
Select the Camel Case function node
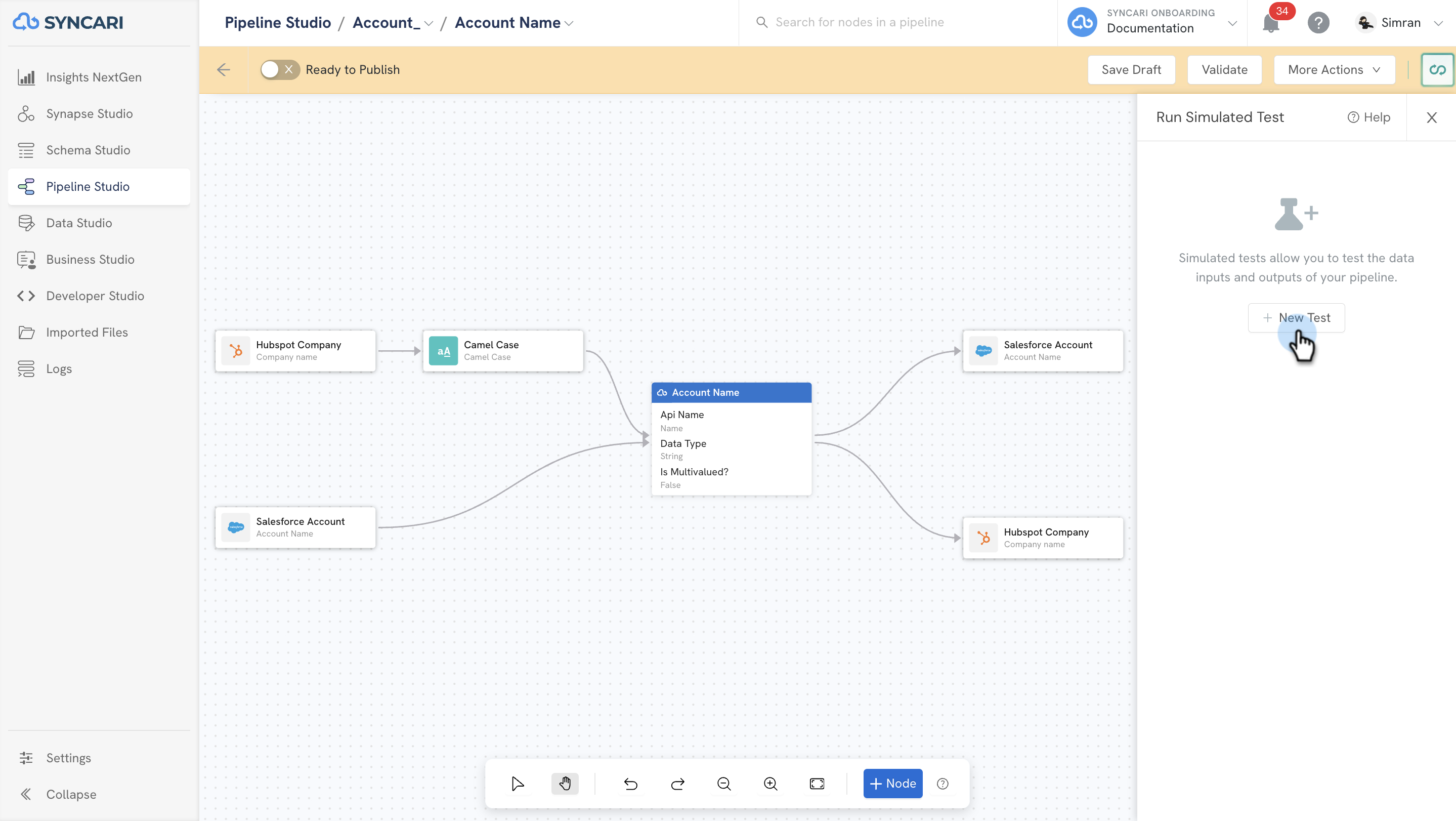point(503,351)
